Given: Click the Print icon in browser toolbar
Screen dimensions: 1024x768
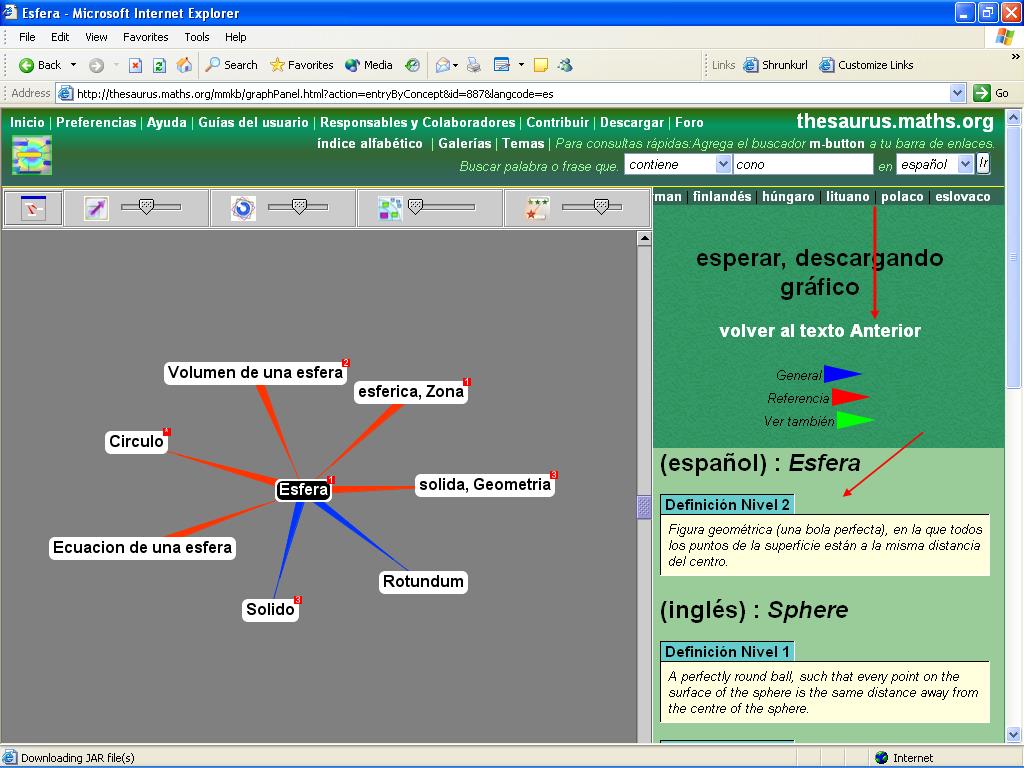Looking at the screenshot, I should pos(474,65).
